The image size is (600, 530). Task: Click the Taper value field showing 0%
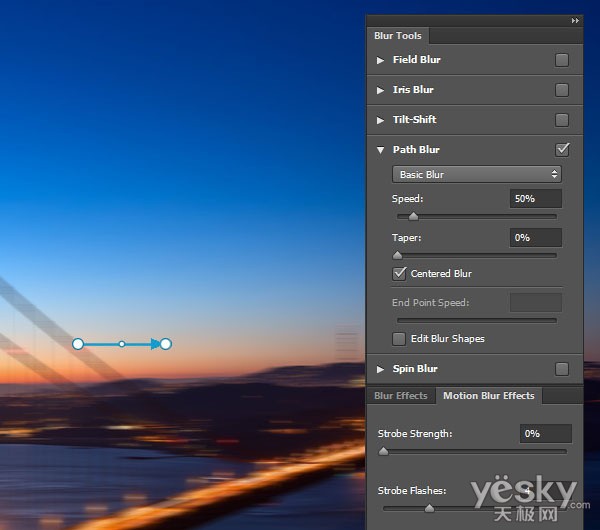tap(536, 238)
